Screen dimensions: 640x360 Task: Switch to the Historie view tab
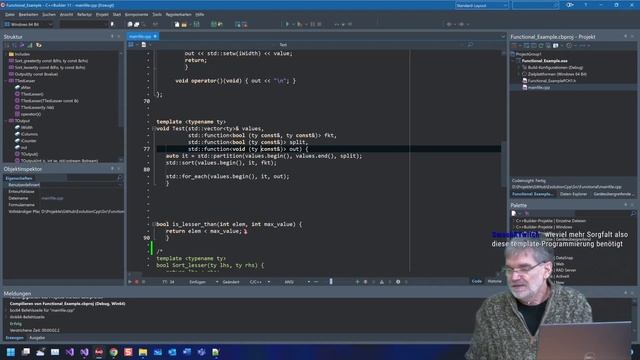(x=494, y=281)
